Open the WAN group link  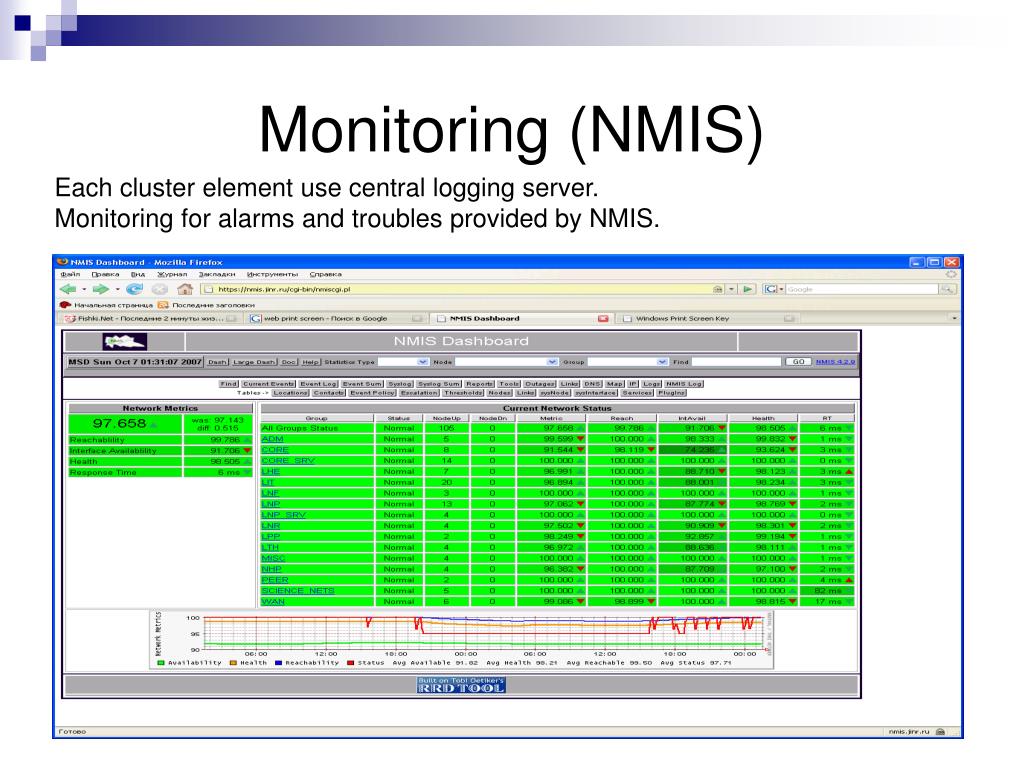273,601
